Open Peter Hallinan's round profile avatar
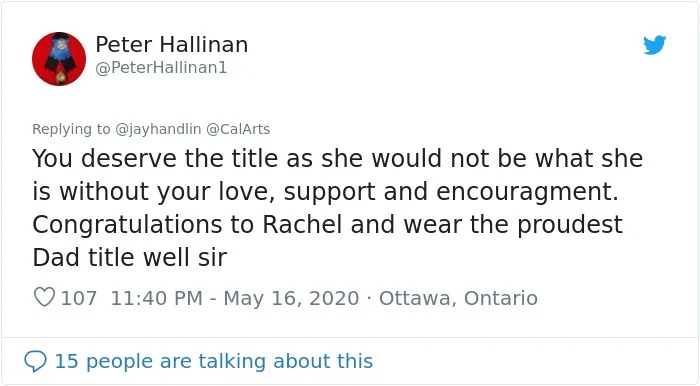This screenshot has width=700, height=386. click(x=59, y=59)
